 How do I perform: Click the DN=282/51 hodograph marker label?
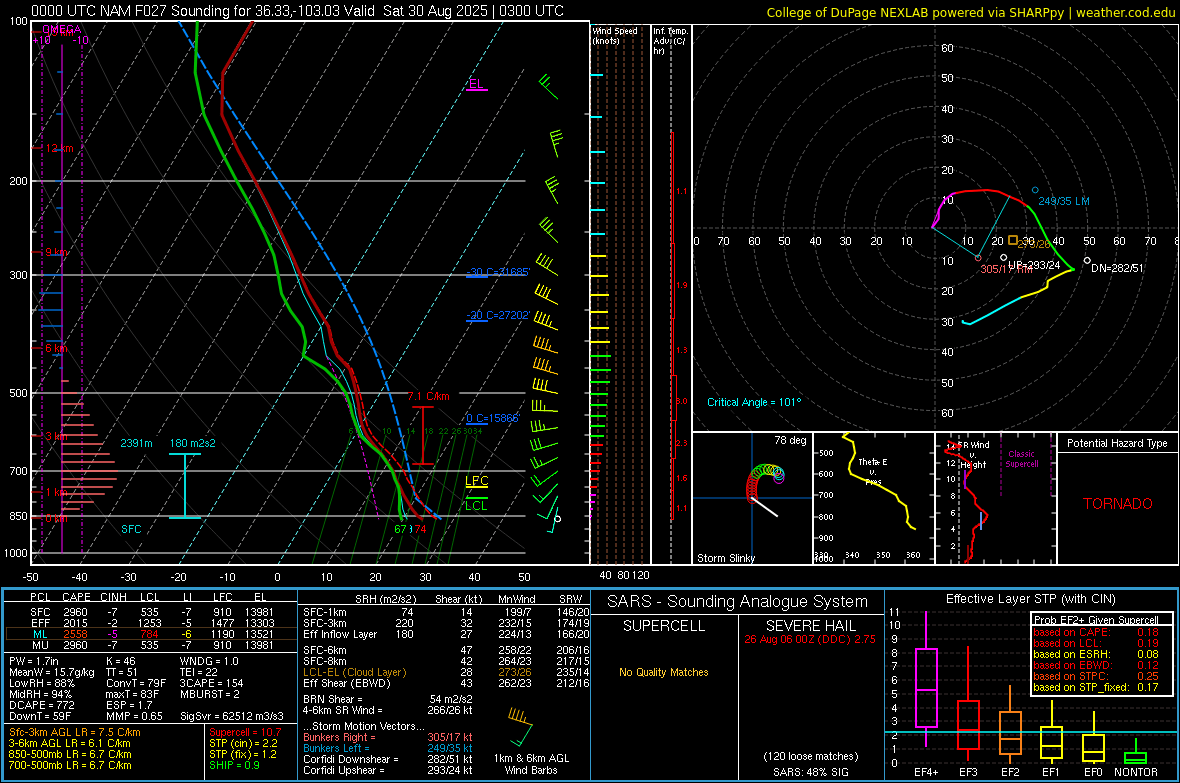point(1117,268)
